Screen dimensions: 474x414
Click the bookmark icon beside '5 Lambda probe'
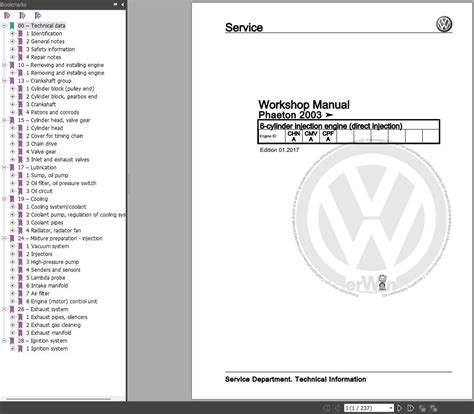coord(20,278)
